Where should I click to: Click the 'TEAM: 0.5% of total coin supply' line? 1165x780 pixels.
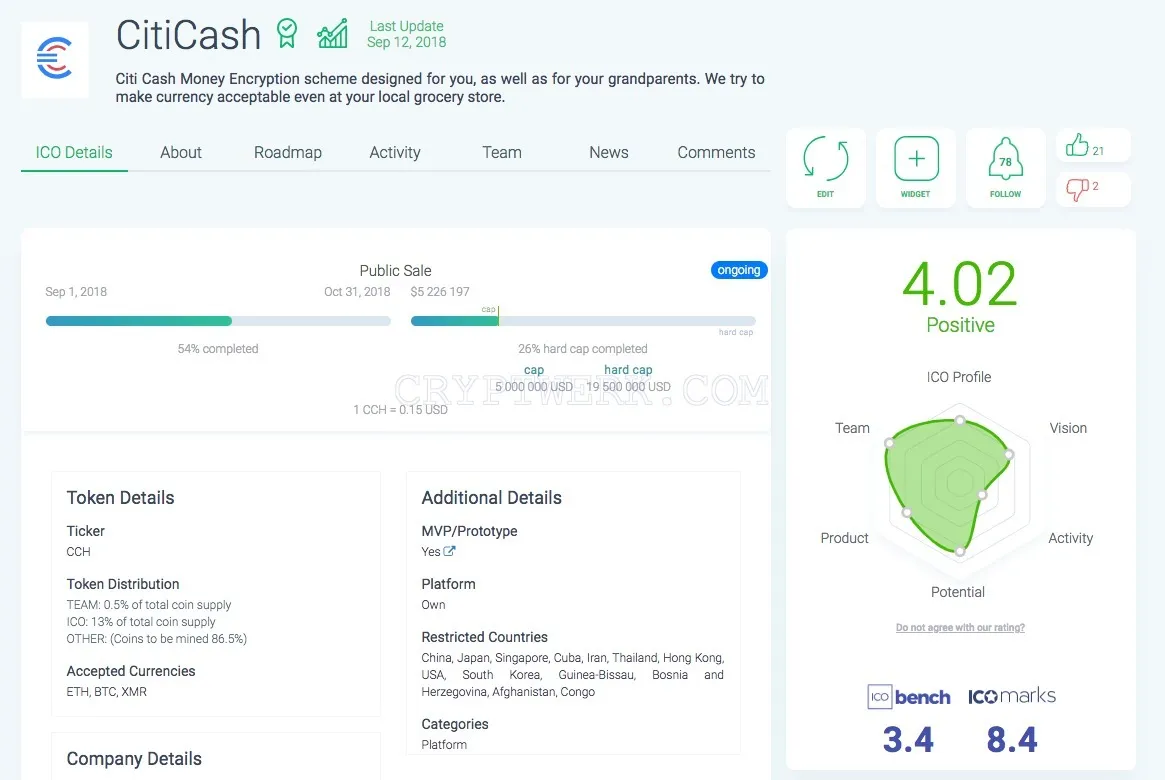pyautogui.click(x=149, y=605)
